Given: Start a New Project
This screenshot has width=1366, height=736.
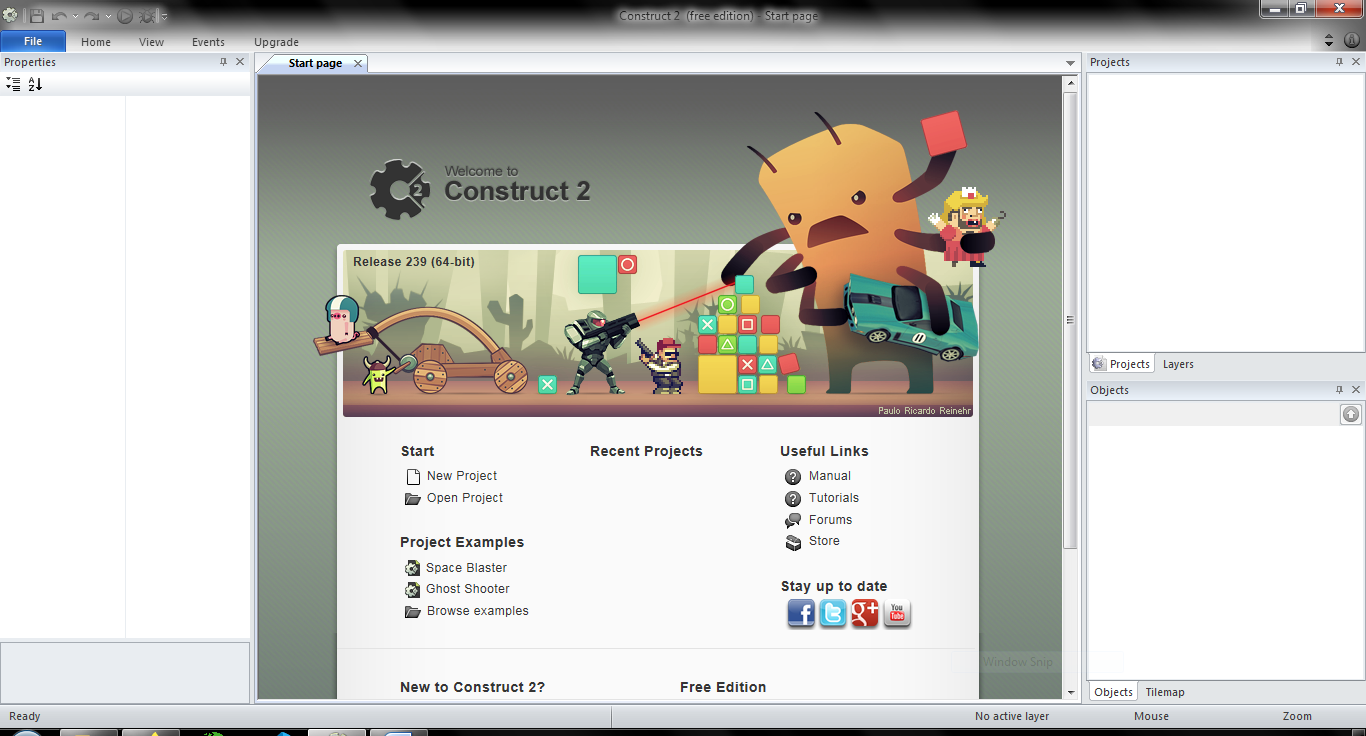Looking at the screenshot, I should (x=461, y=475).
